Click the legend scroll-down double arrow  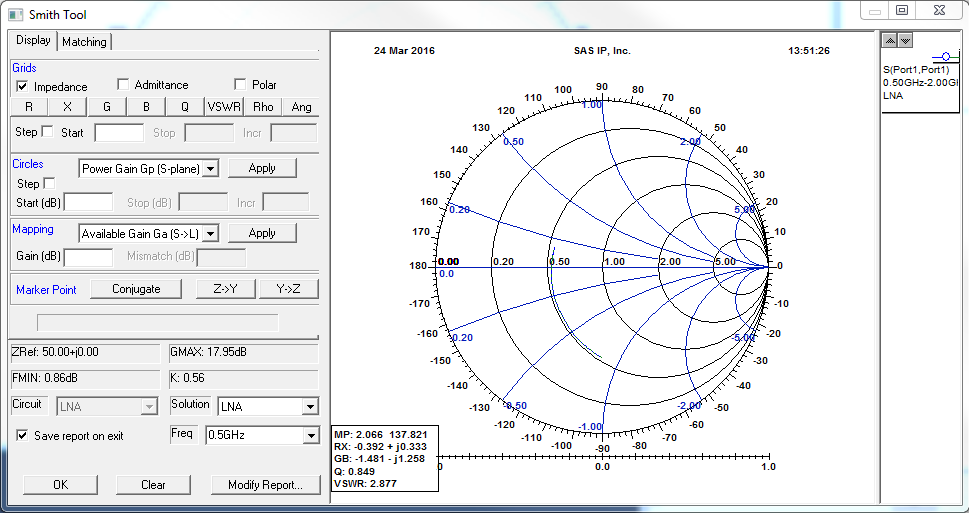coord(905,40)
